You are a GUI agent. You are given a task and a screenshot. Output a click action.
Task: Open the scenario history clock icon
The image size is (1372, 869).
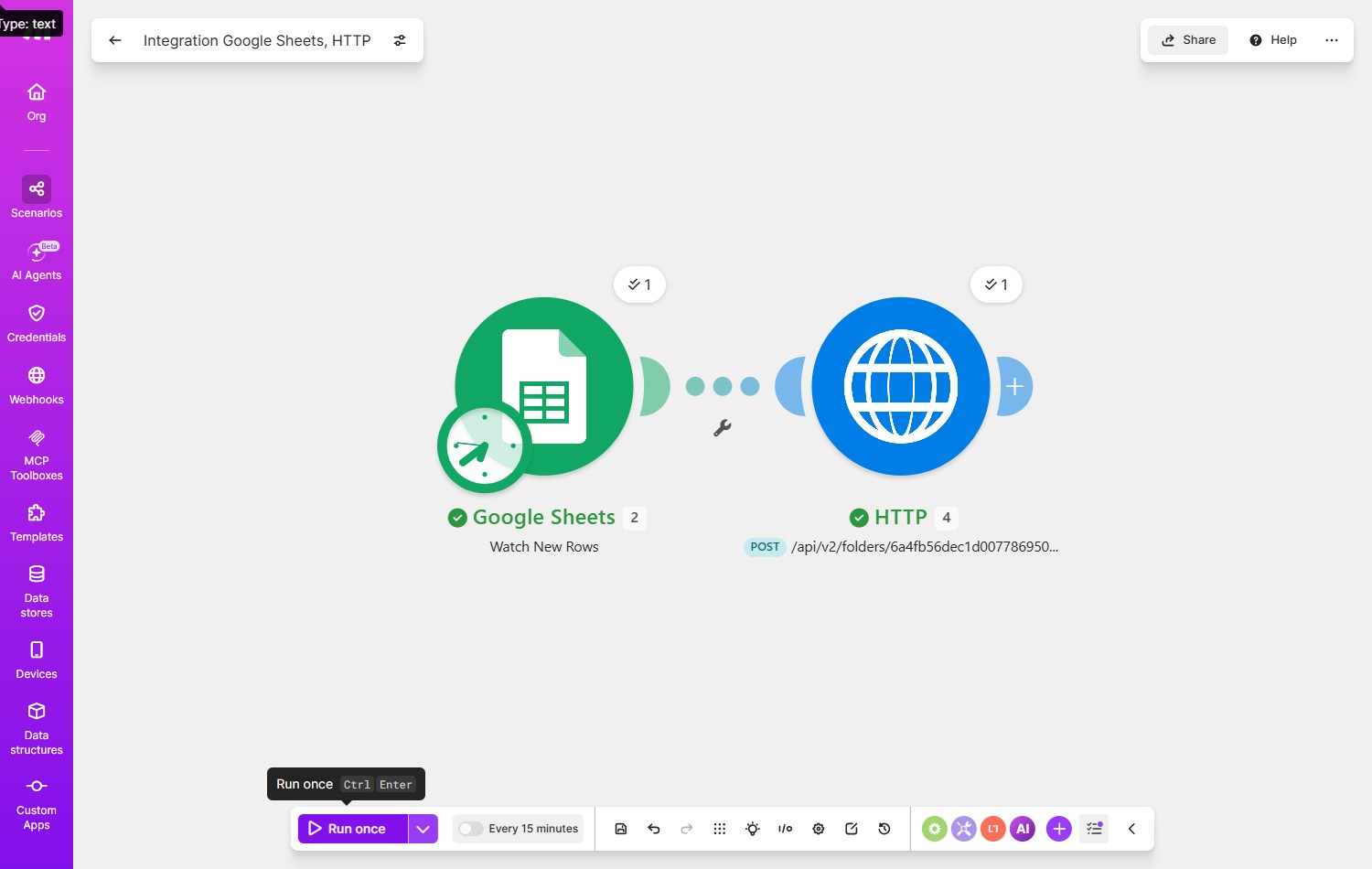click(x=884, y=829)
